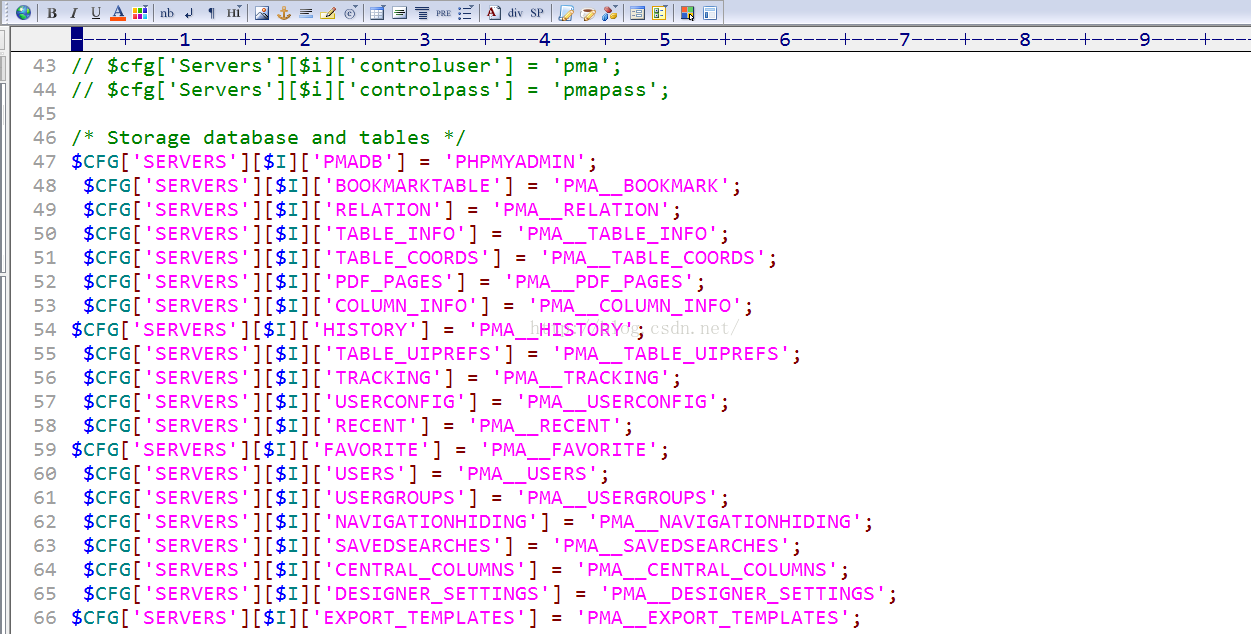This screenshot has height=634, width=1251.
Task: Click 'HISTORY' key on line 54
Action: tap(365, 330)
